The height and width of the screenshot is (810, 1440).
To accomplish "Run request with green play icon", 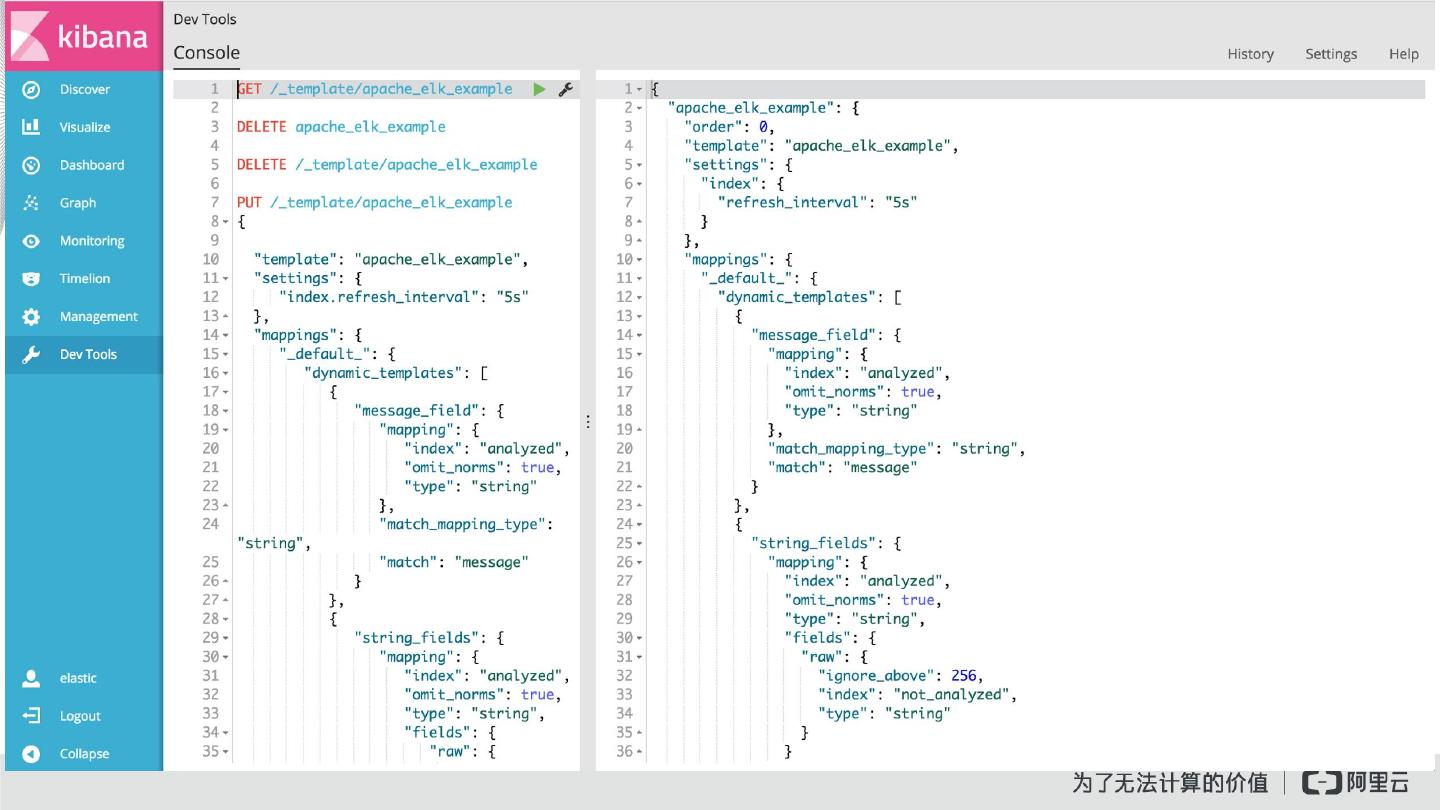I will pyautogui.click(x=539, y=89).
